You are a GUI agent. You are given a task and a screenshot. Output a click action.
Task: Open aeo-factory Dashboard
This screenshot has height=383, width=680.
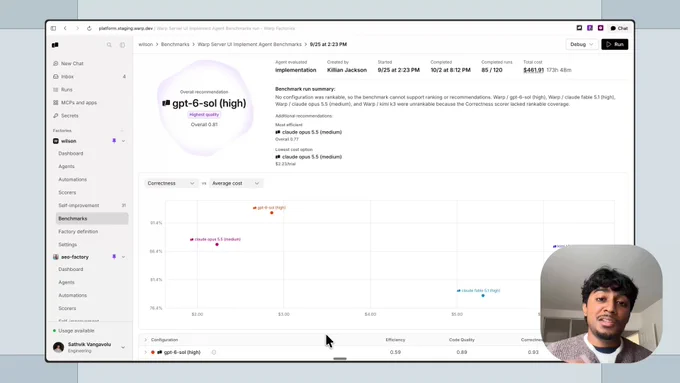click(x=71, y=269)
